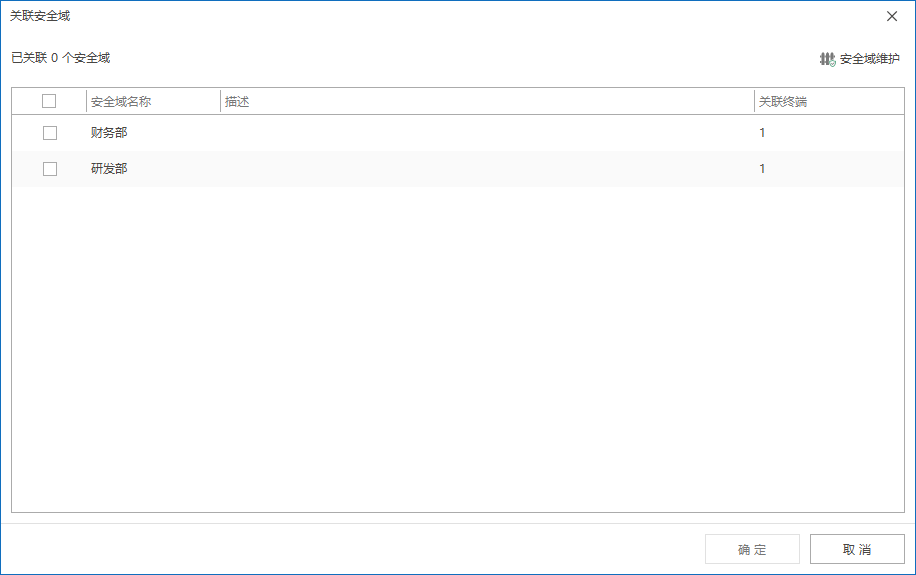
Task: Click the empty 描述 cell of 财务部
Action: click(x=487, y=133)
